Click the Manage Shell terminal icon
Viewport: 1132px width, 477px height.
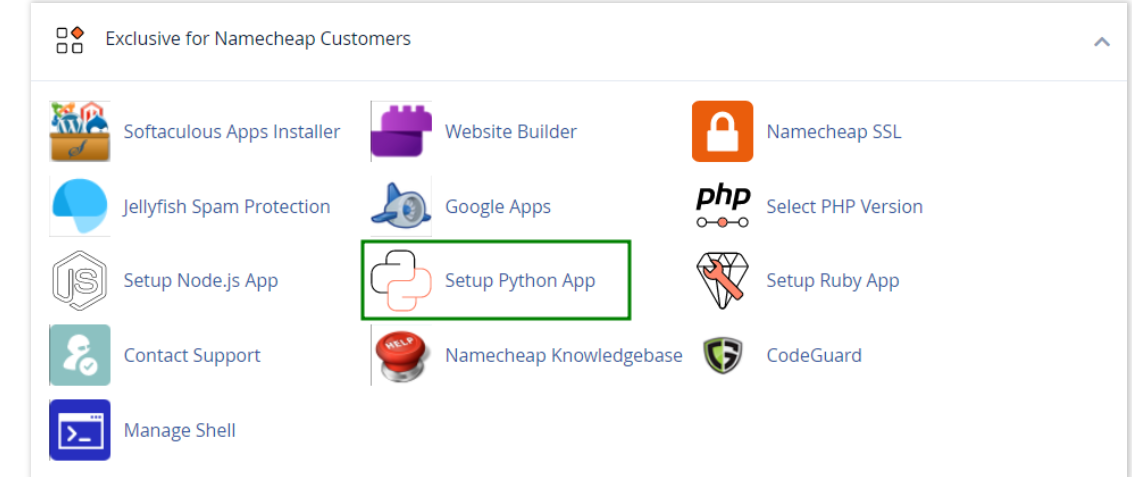coord(79,430)
